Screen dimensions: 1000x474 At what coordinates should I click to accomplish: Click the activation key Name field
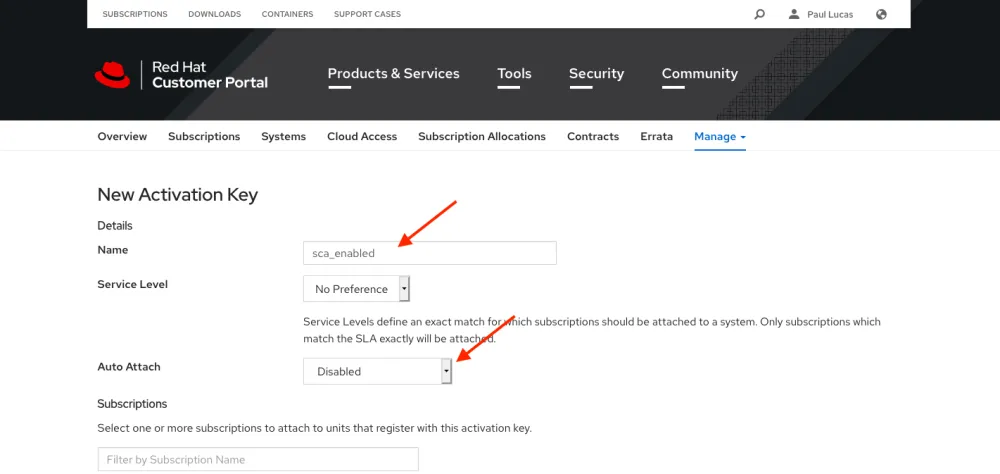click(429, 253)
